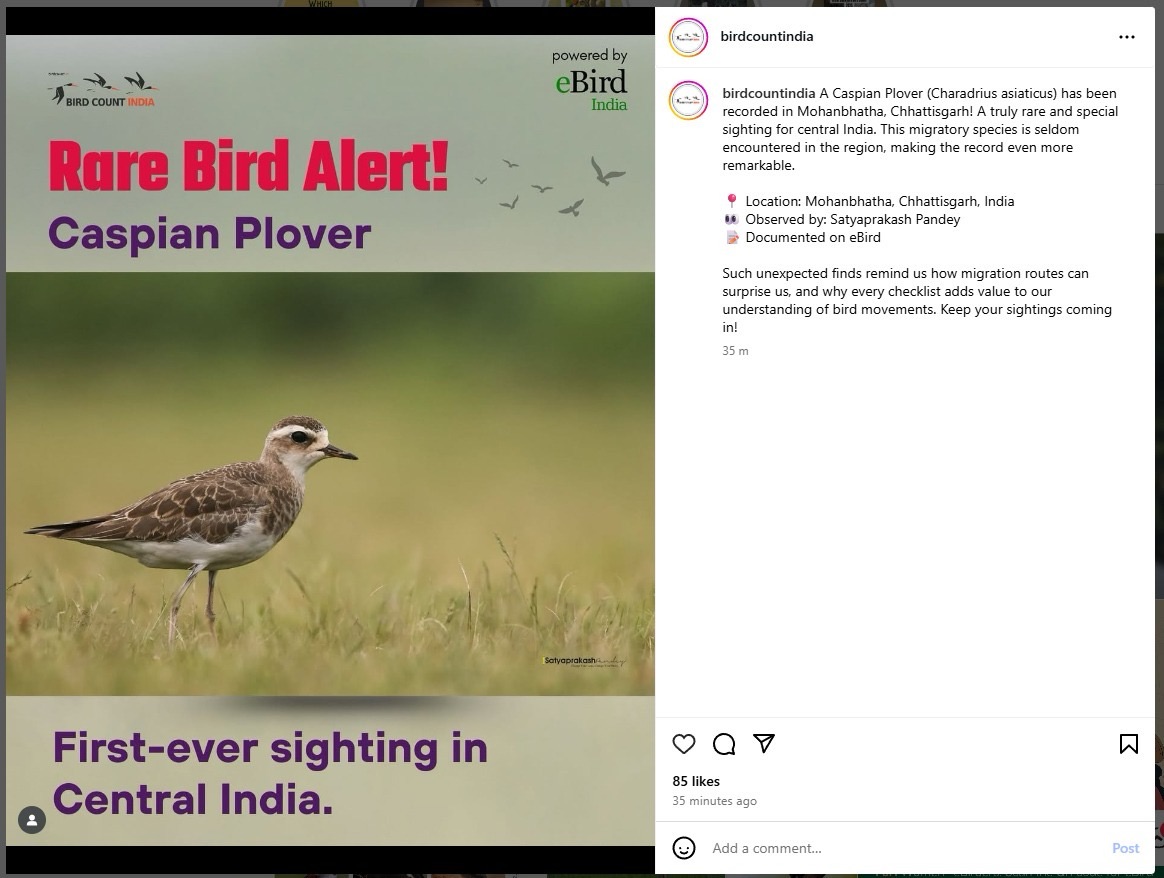Click the 35 m caption time label

coord(735,350)
